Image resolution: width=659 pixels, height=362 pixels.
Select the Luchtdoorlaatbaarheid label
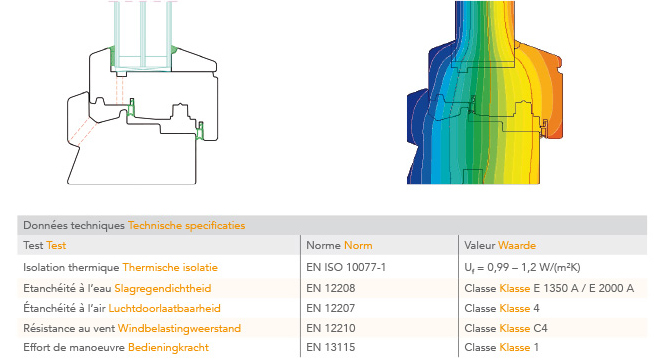[x=164, y=308]
